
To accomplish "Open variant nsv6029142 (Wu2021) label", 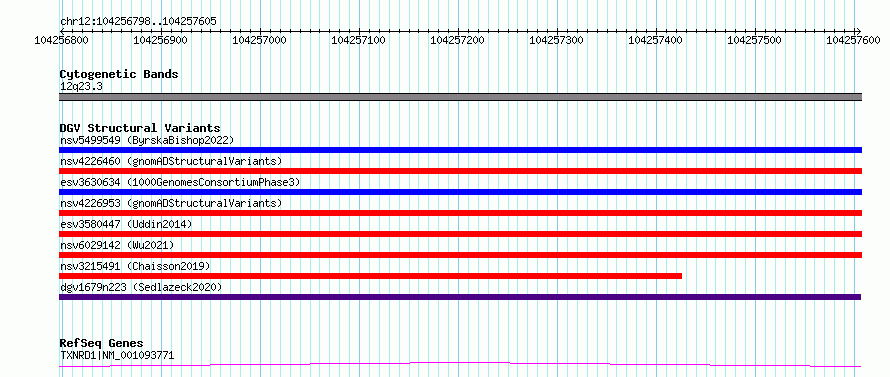I will point(117,245).
